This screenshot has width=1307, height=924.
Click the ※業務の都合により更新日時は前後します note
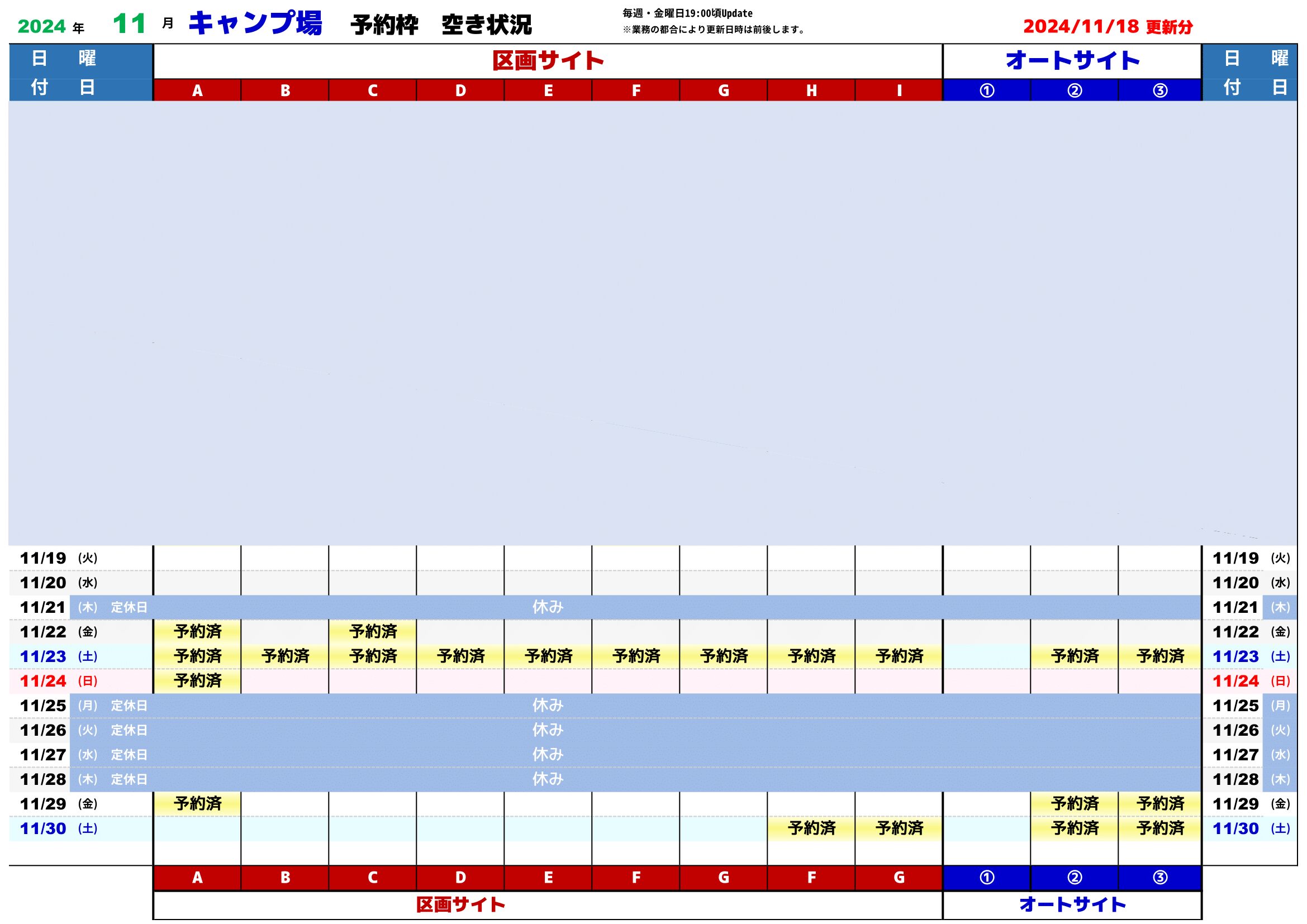pyautogui.click(x=714, y=30)
